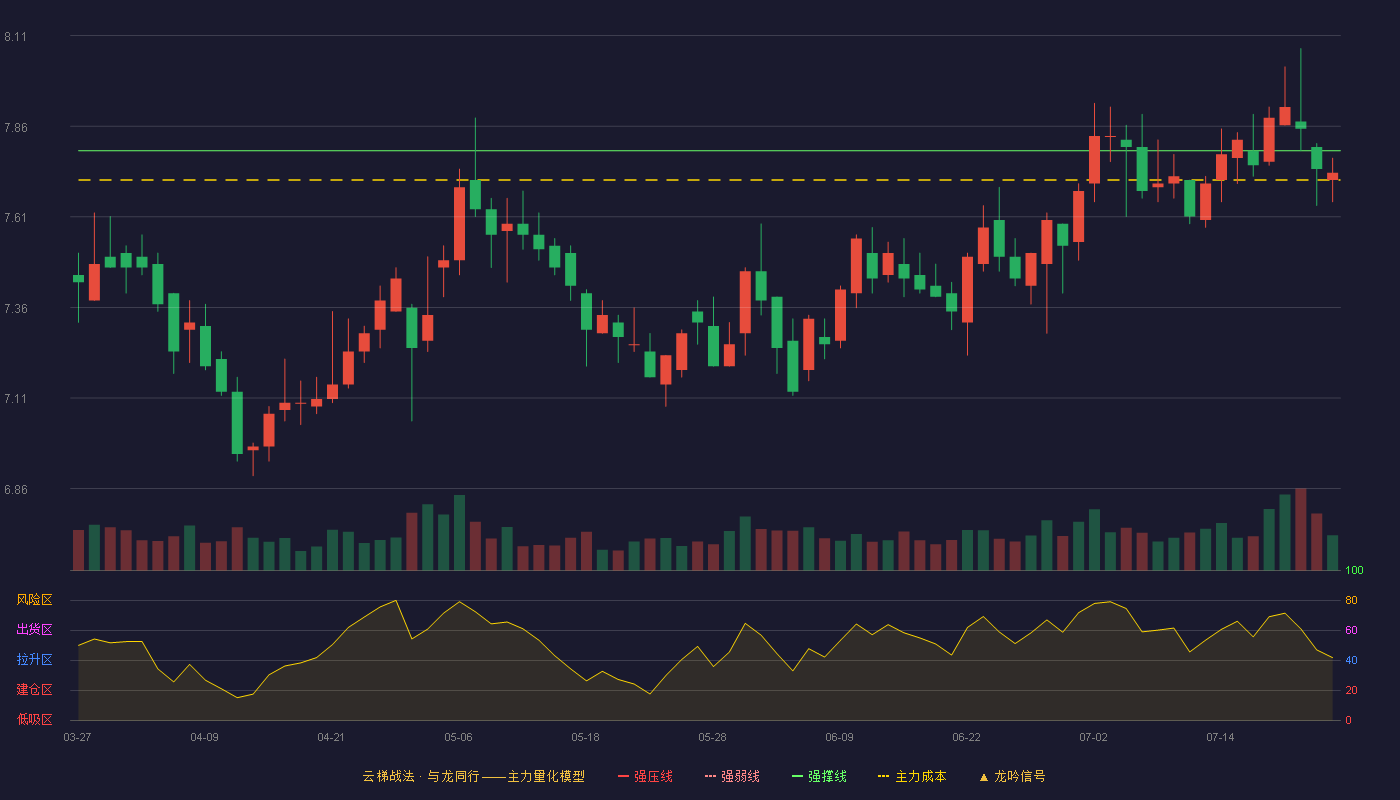Click the 7.61 price axis label
This screenshot has height=800, width=1400.
tap(15, 218)
